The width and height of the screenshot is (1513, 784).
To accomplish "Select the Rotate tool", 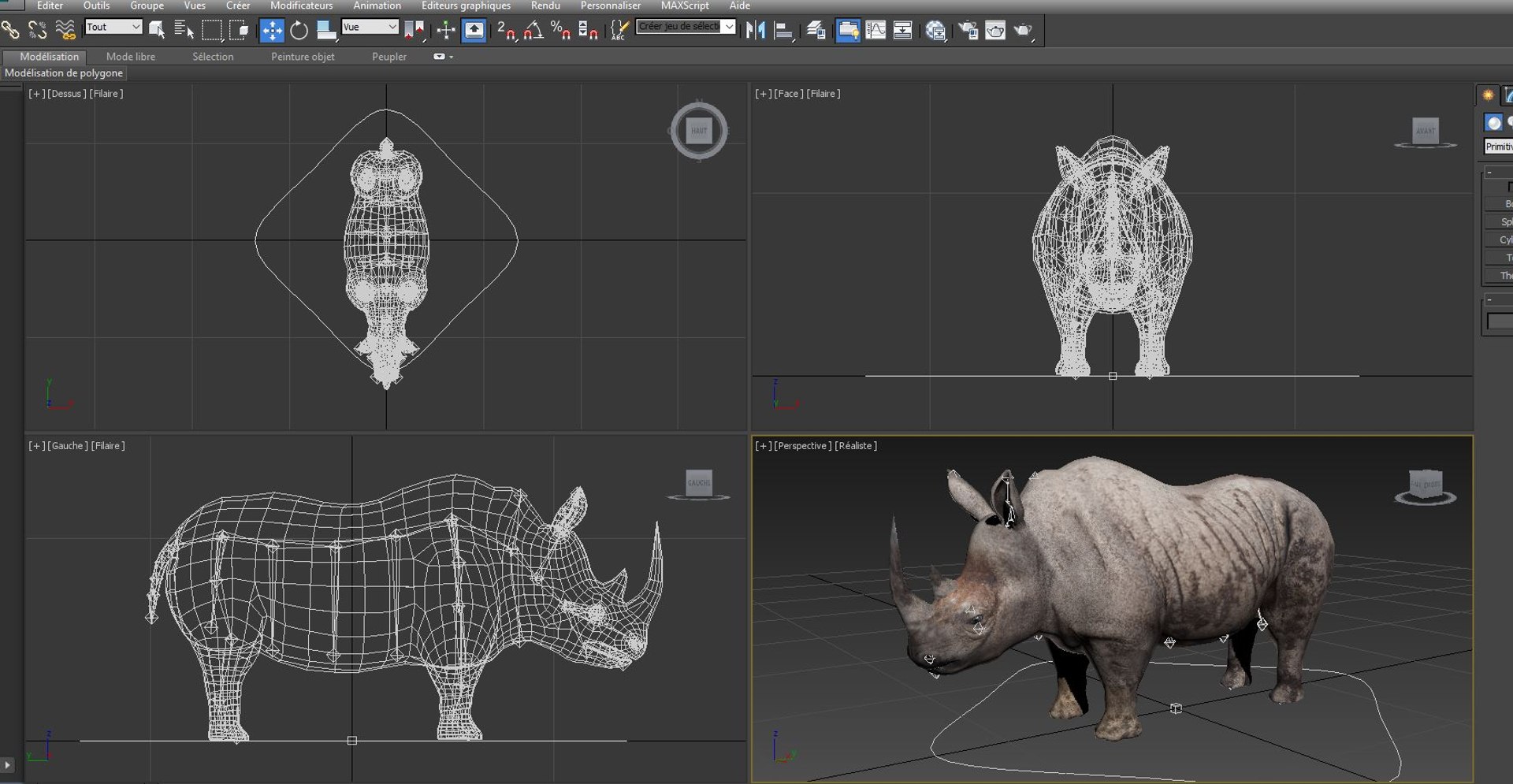I will (x=299, y=30).
